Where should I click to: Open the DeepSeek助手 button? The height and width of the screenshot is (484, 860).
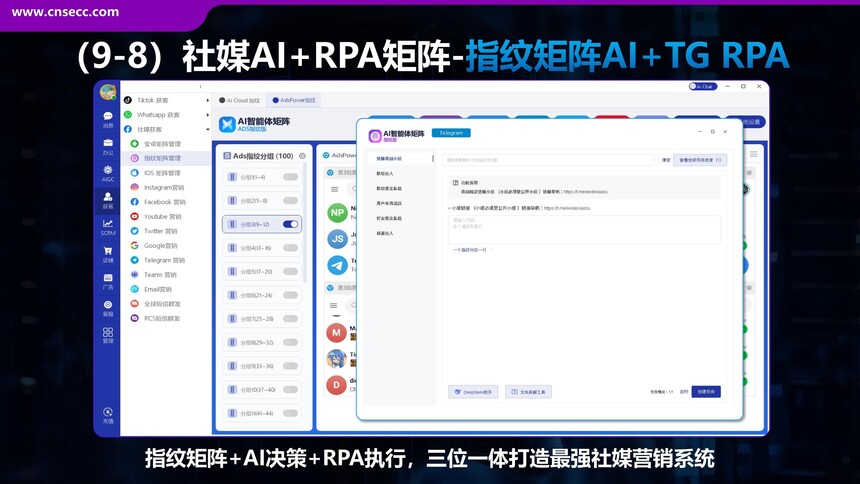(x=473, y=392)
